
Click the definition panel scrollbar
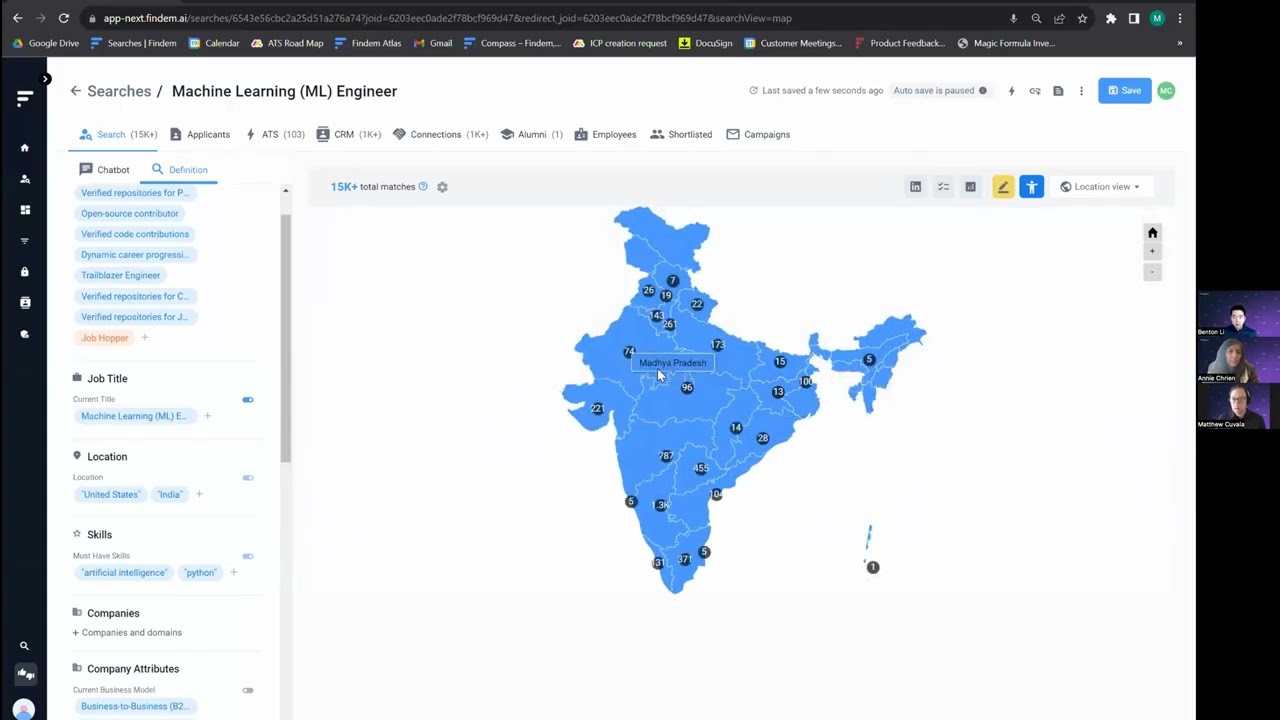(285, 338)
